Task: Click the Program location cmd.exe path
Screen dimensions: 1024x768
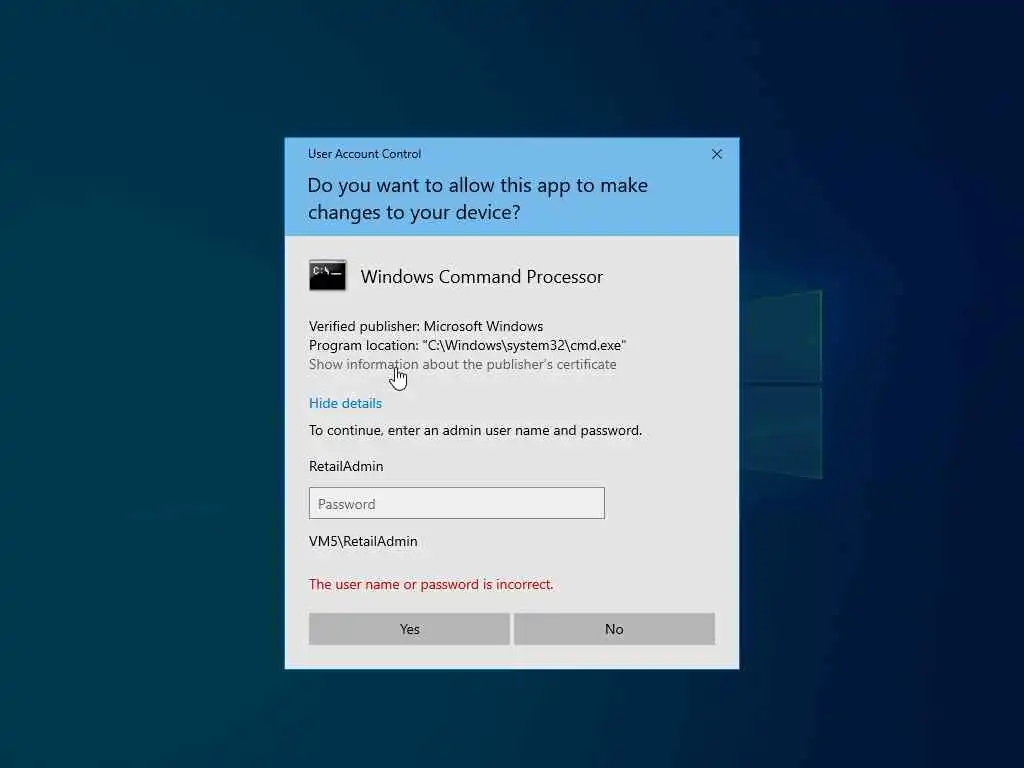Action: (468, 345)
